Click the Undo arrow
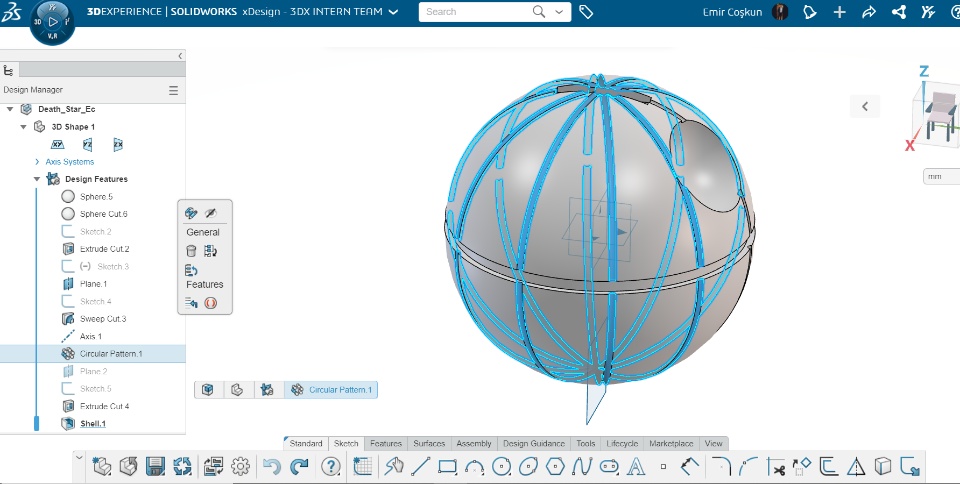Screen dimensions: 960x484 point(271,467)
